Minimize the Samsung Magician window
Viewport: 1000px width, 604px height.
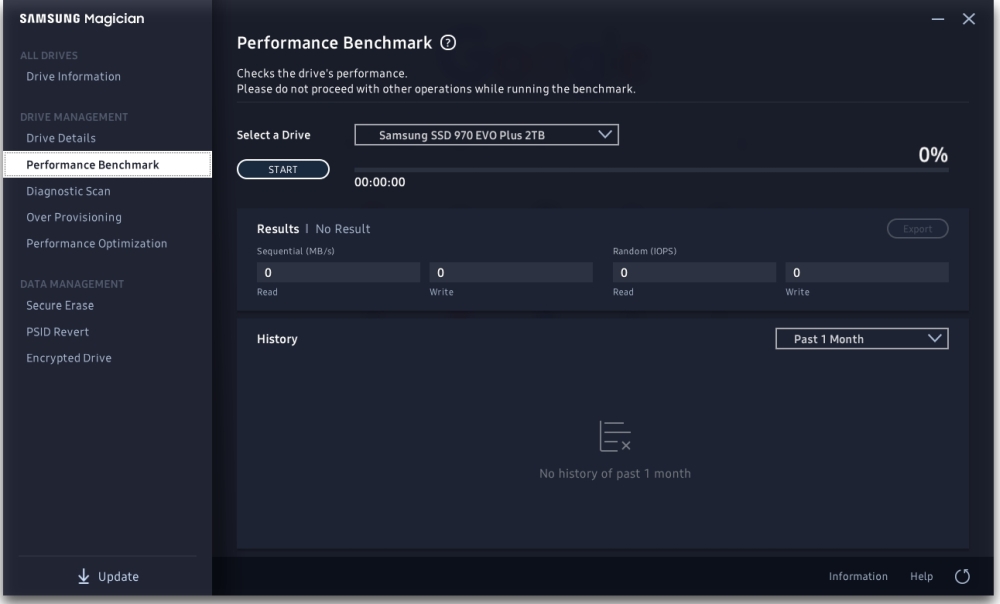click(x=938, y=19)
